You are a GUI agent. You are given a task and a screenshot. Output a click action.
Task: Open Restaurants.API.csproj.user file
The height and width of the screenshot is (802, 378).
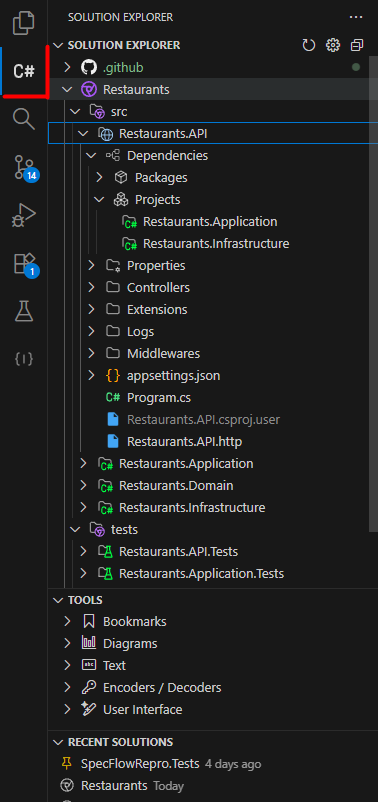point(204,419)
